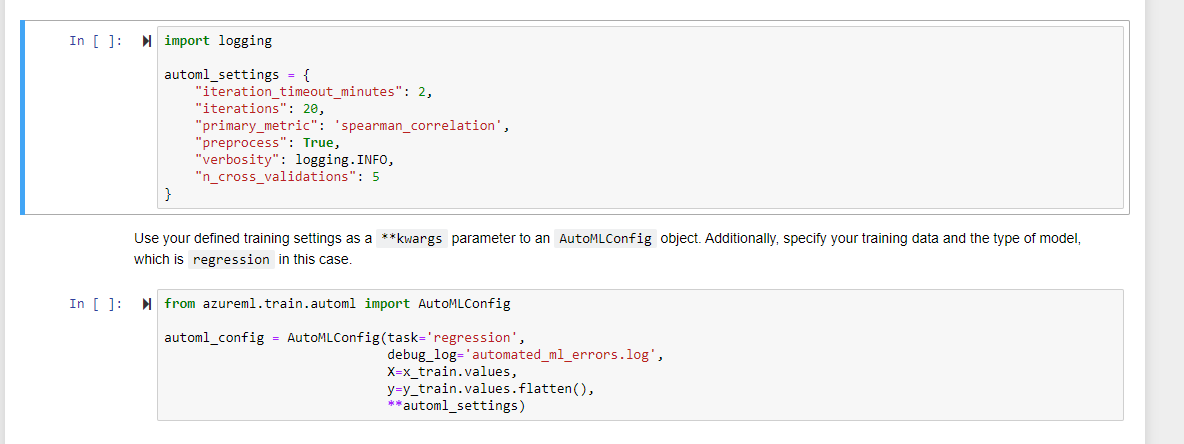Viewport: 1184px width, 444px height.
Task: Click the AutoMLConfig inline code in the markdown text
Action: click(x=606, y=239)
